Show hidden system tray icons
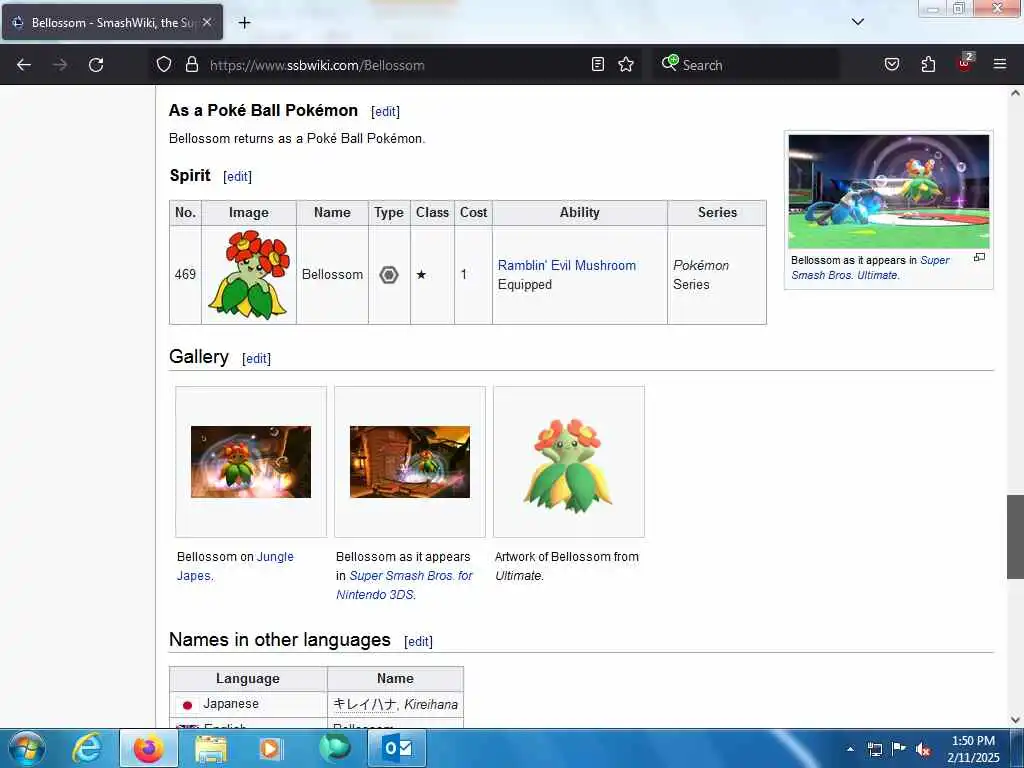Screen dimensions: 1024x768 [x=850, y=749]
